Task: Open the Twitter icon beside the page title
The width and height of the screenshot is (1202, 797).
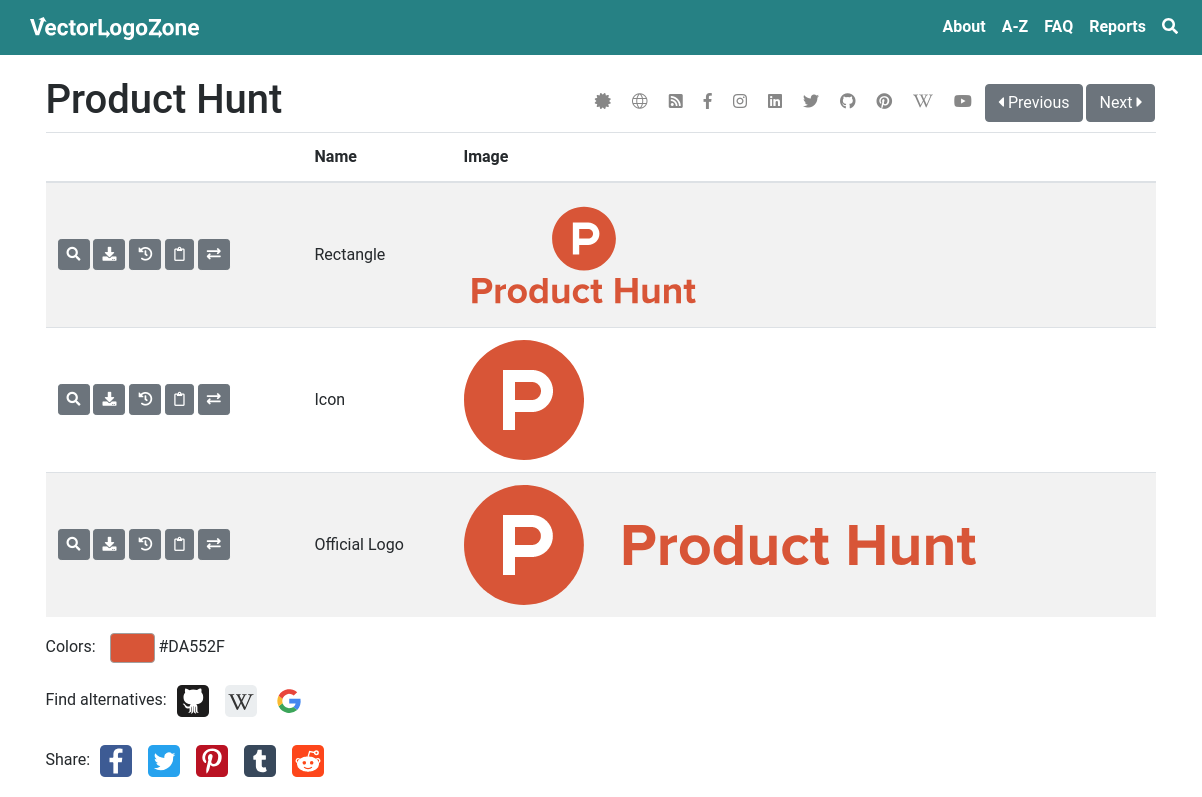Action: tap(811, 101)
